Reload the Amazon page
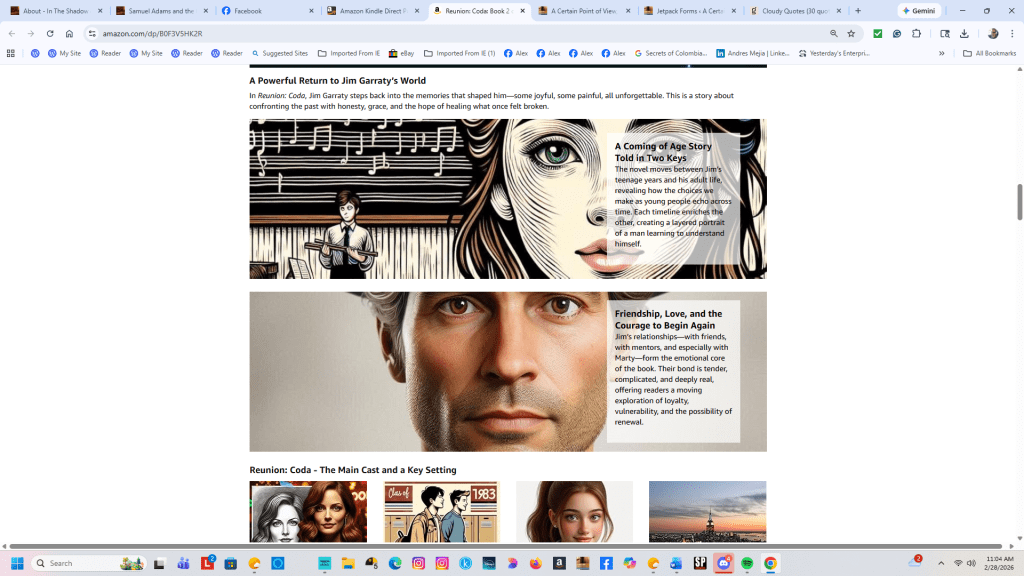The width and height of the screenshot is (1024, 576). click(x=50, y=33)
